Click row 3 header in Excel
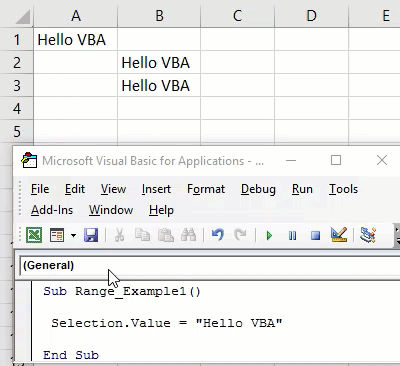 point(17,85)
